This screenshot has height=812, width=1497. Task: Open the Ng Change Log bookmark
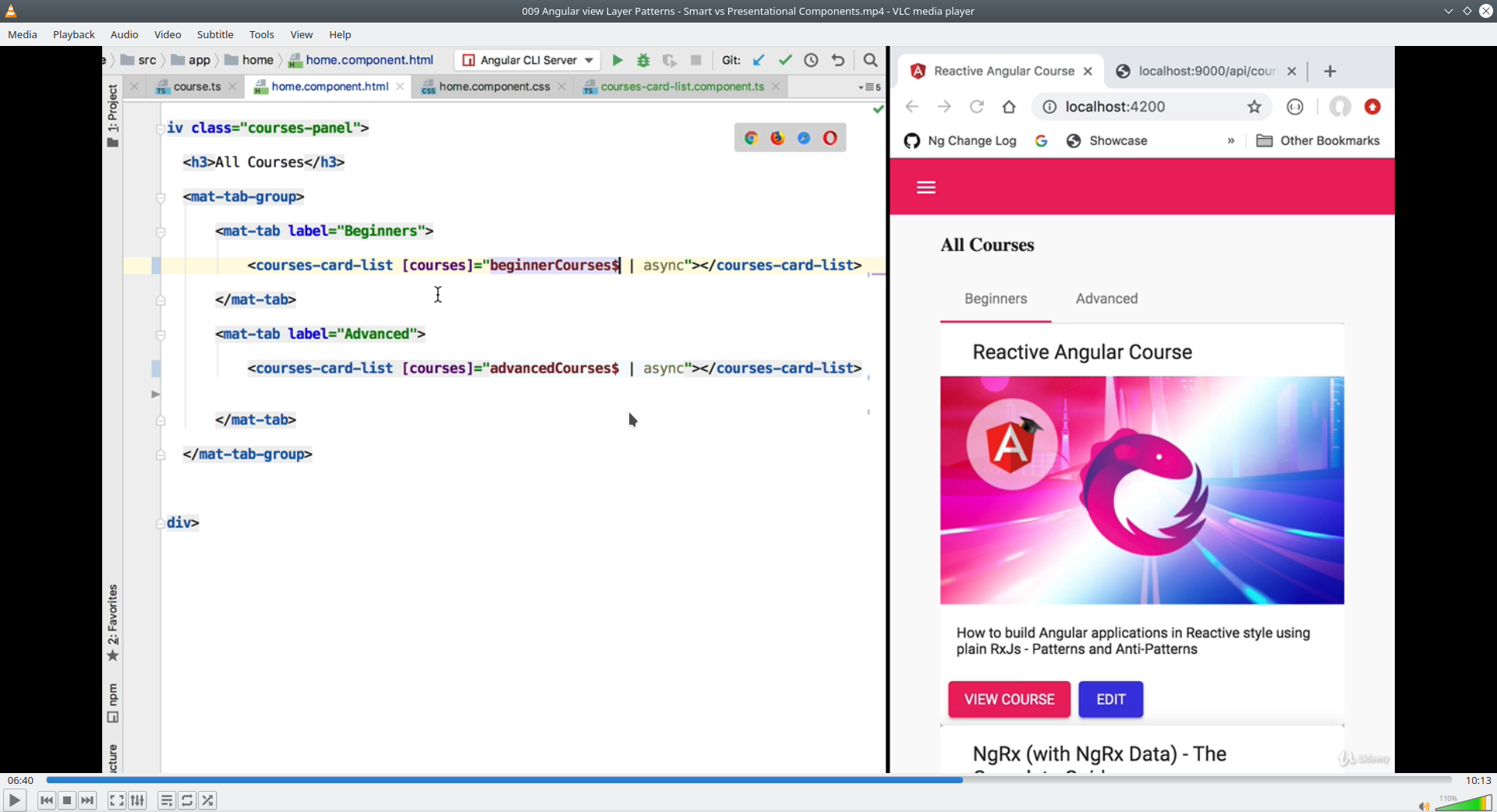coord(960,141)
